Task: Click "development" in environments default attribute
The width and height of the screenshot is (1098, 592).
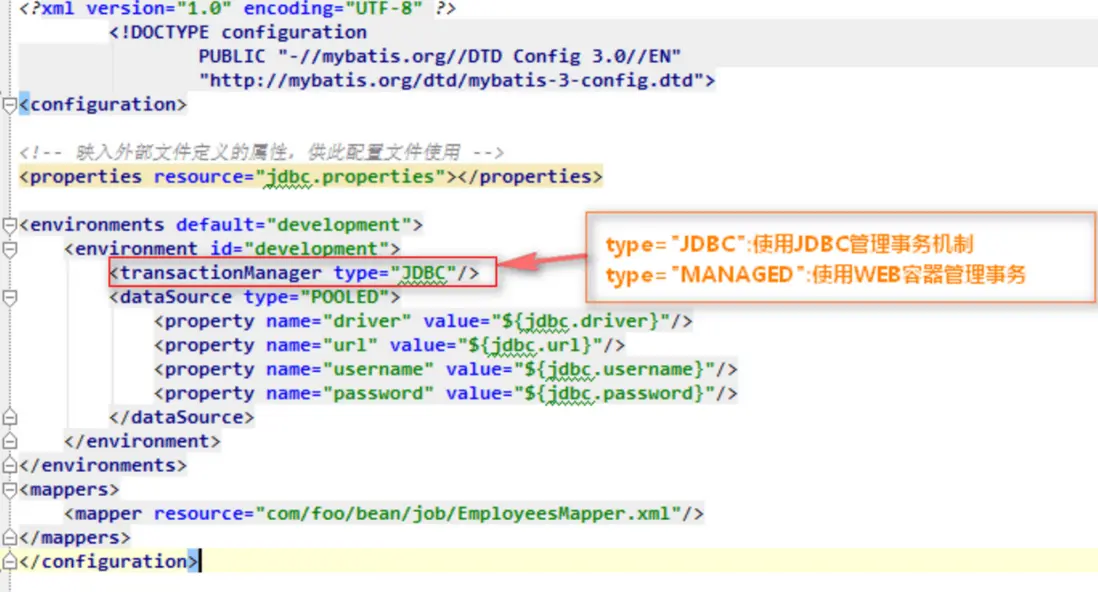Action: coord(339,225)
